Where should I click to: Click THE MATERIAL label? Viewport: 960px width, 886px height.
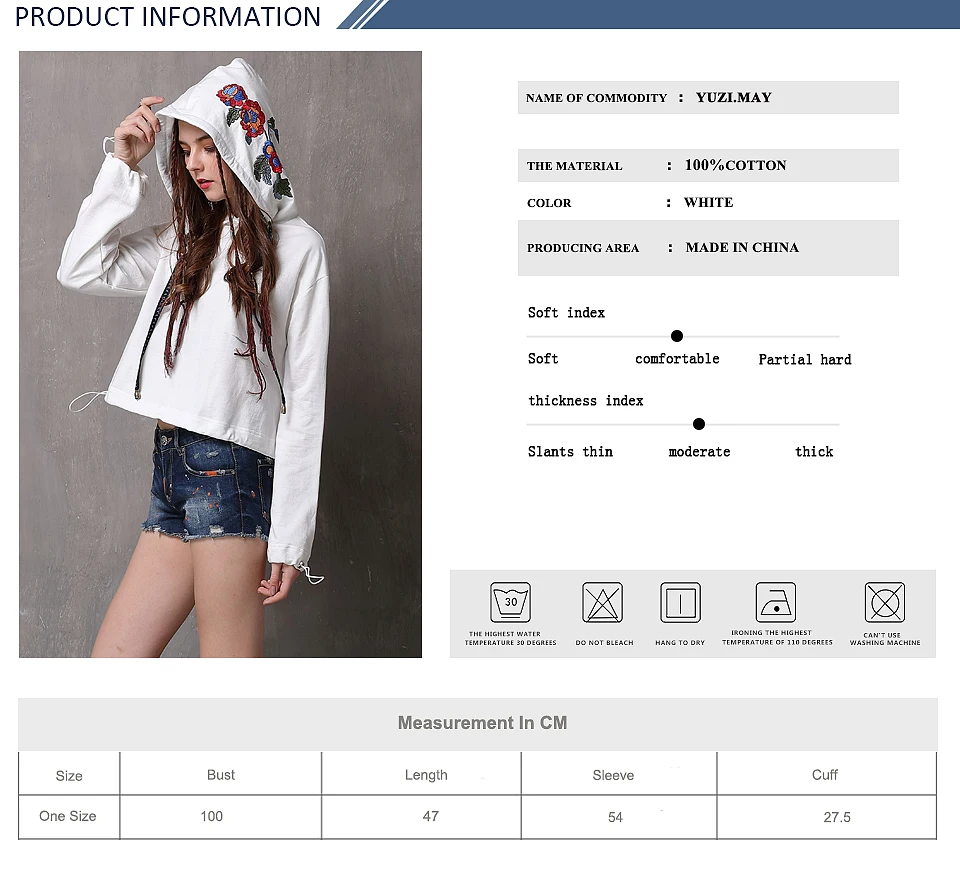click(x=574, y=166)
